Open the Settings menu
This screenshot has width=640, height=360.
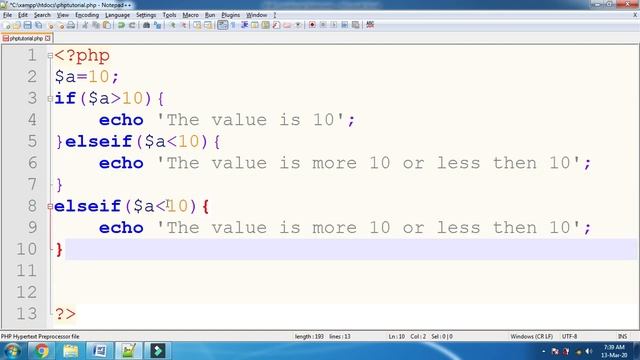click(x=146, y=15)
